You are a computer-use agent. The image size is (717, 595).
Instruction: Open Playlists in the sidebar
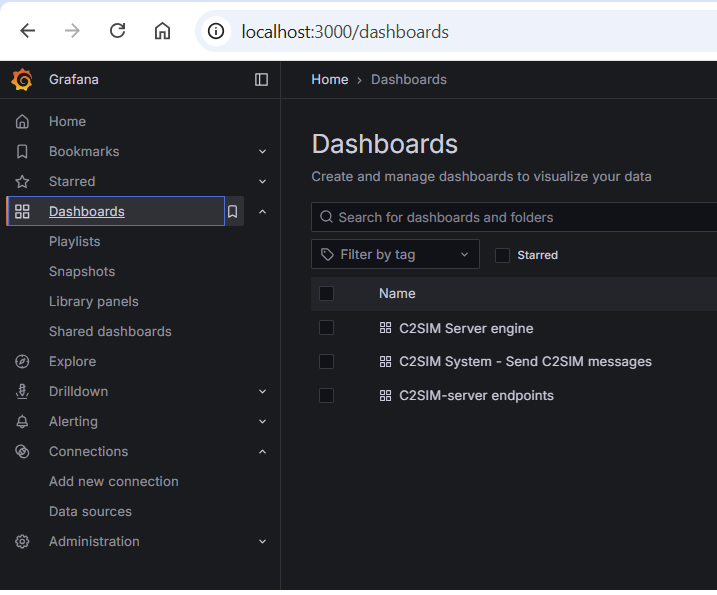[75, 242]
